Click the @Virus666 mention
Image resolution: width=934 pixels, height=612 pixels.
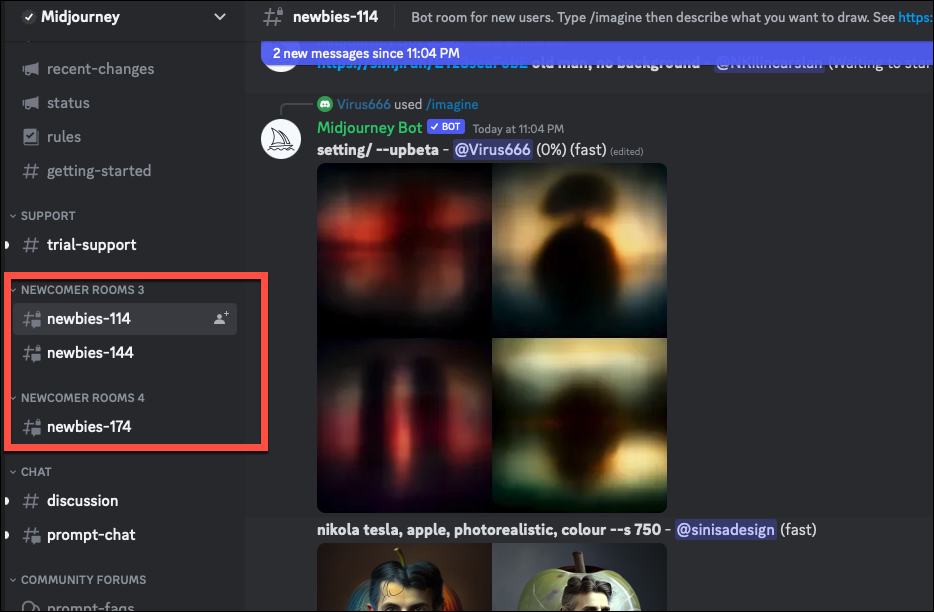point(492,150)
